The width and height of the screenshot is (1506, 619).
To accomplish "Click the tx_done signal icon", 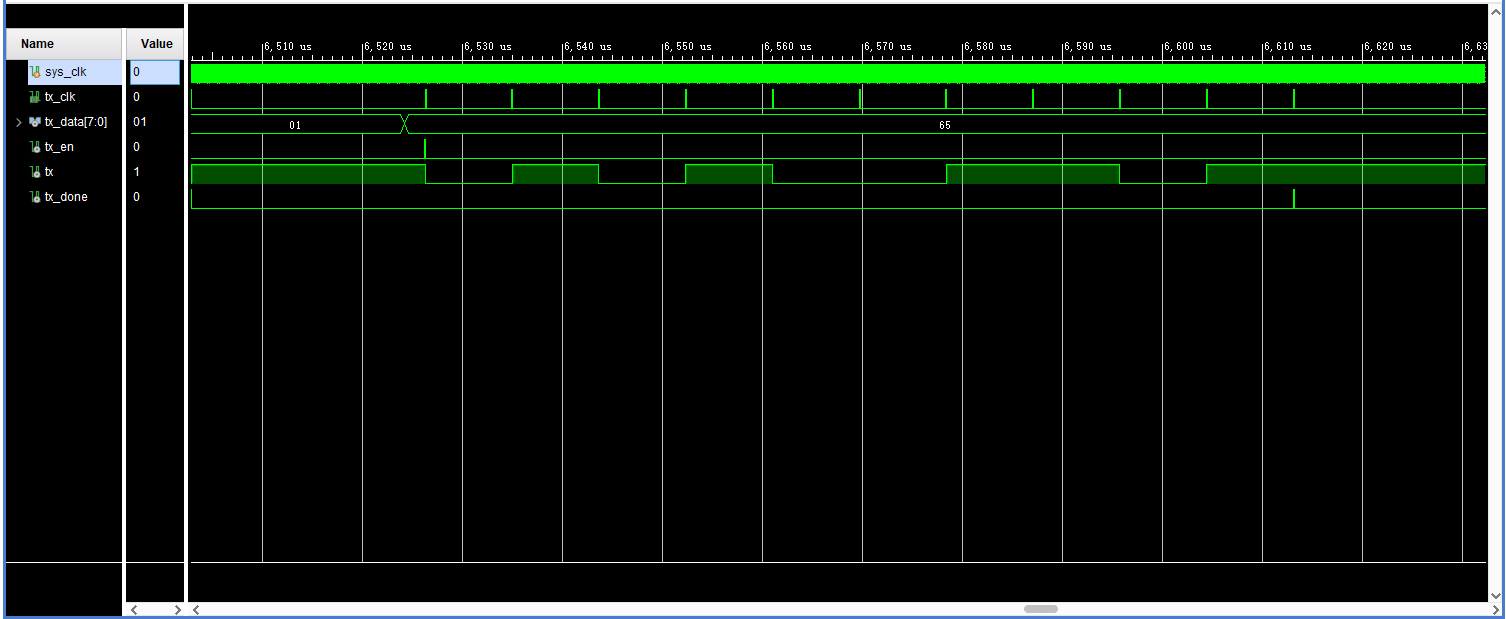I will 35,197.
